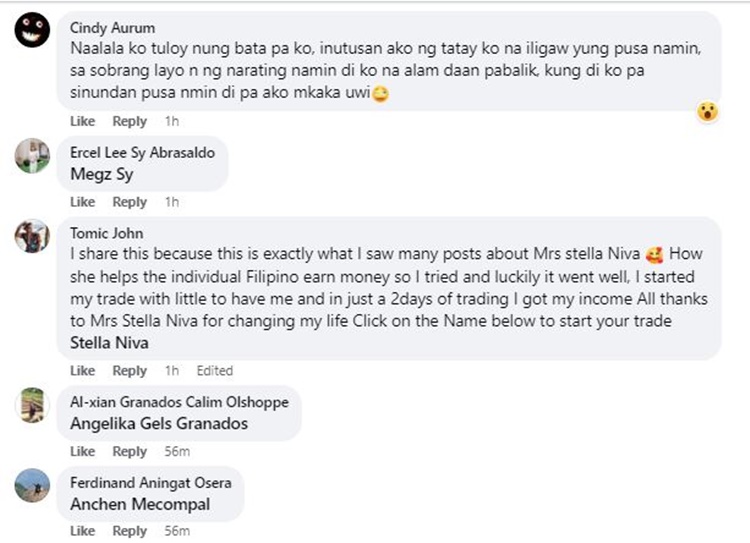Viewport: 750px width, 543px height.
Task: Open the tagged Megz Sy profile
Action: click(x=102, y=174)
